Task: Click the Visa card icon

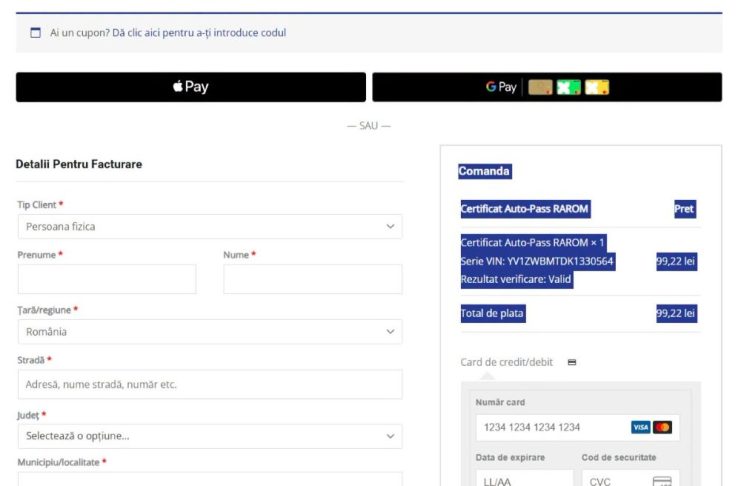Action: [x=640, y=427]
